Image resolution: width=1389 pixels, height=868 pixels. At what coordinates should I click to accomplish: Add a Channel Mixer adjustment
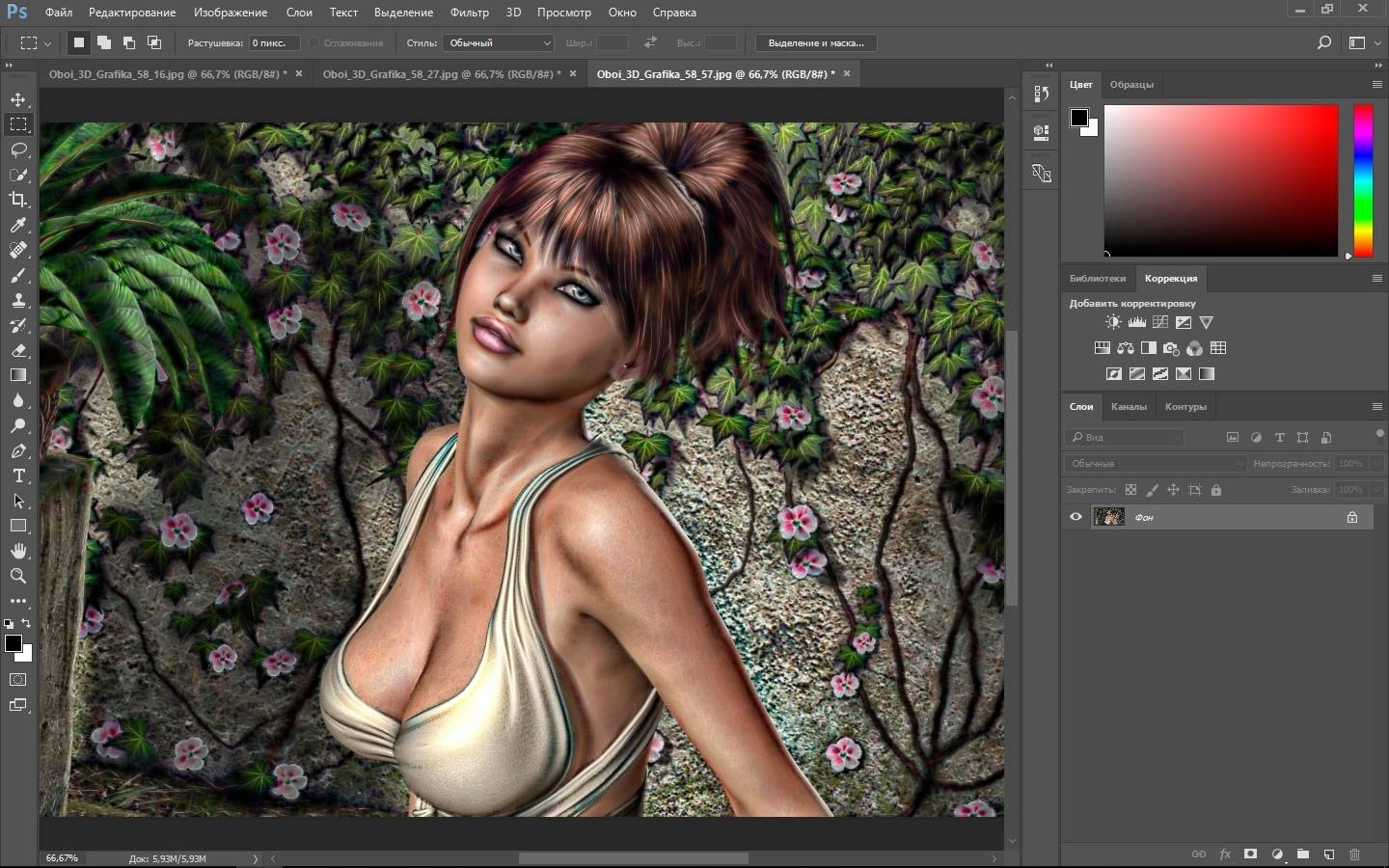[1194, 348]
